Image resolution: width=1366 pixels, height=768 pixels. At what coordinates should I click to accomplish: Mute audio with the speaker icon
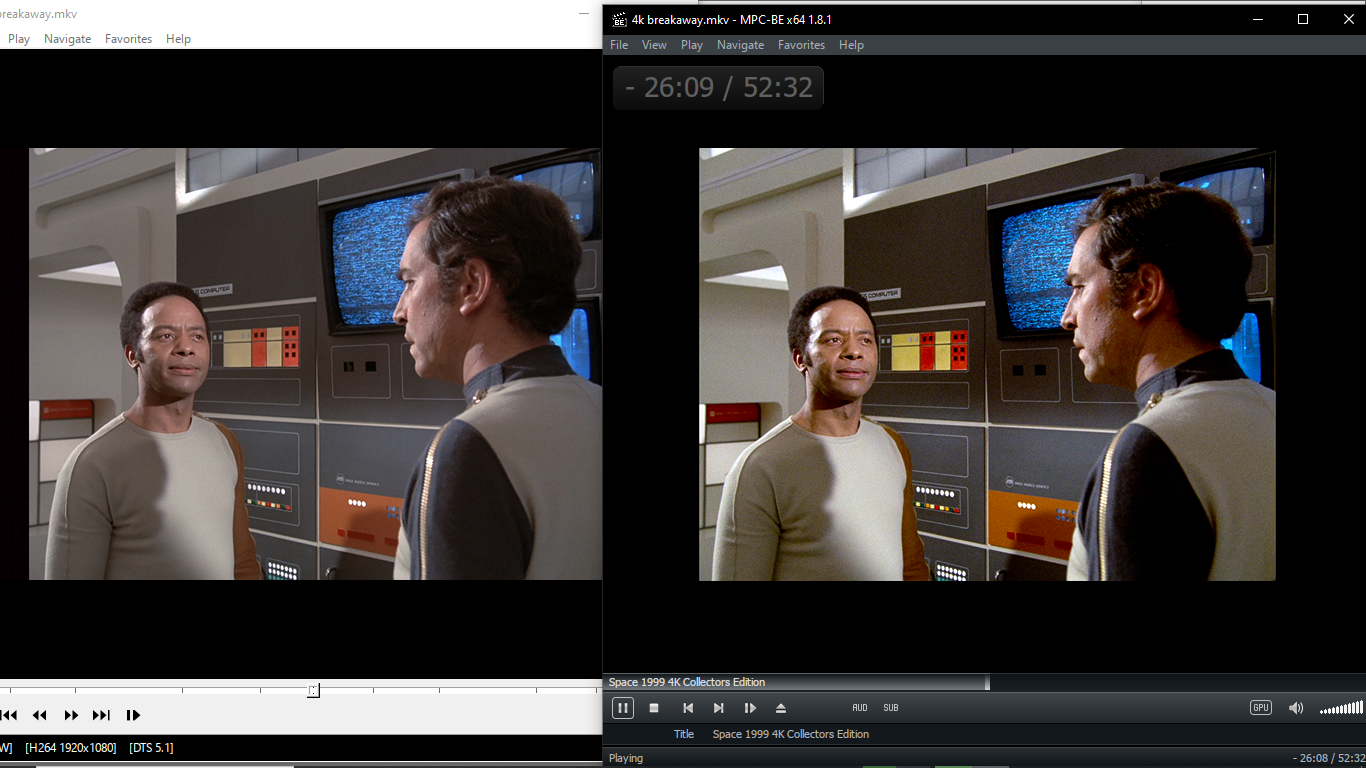point(1296,708)
